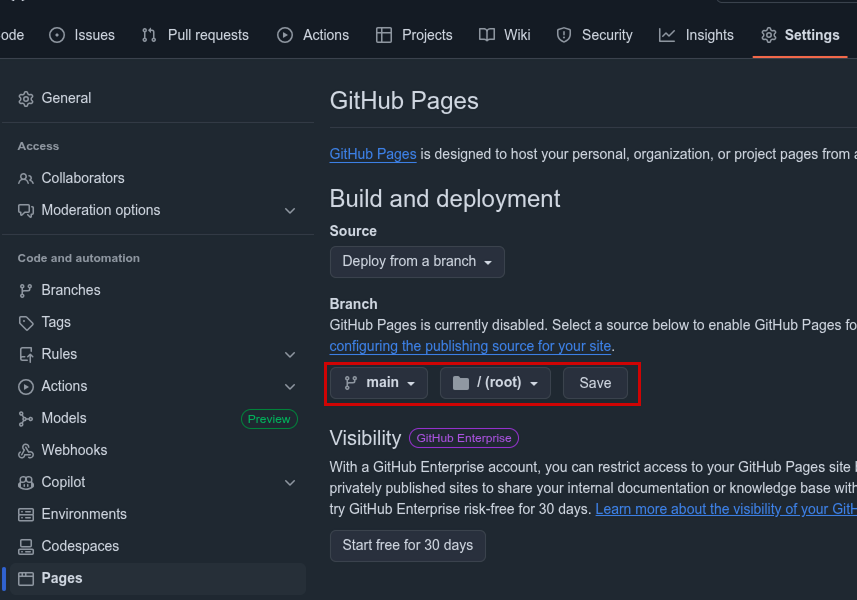Open the Issues tab
Image resolution: width=857 pixels, height=600 pixels.
82,35
